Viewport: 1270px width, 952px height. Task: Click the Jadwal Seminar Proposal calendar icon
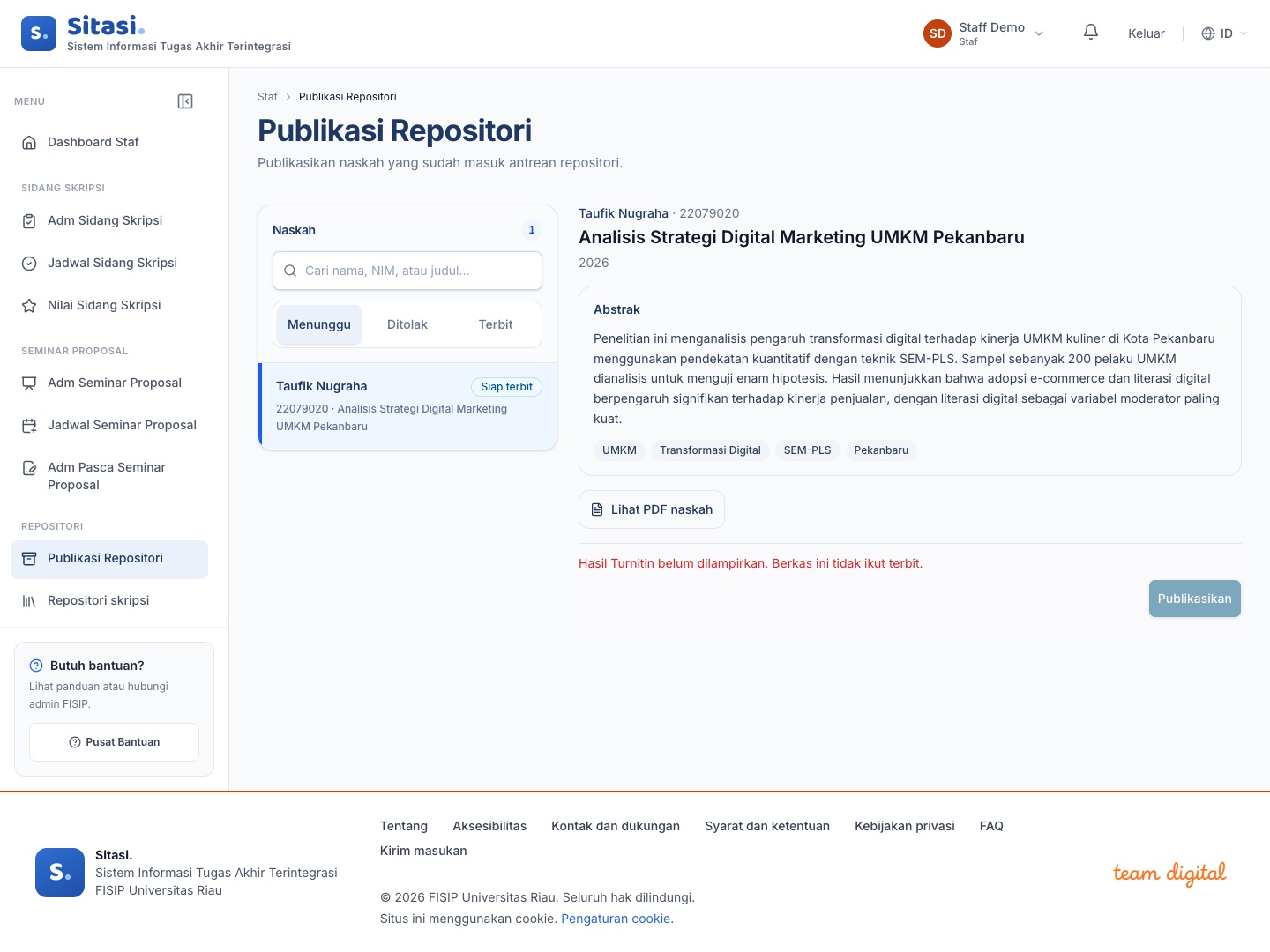click(x=29, y=426)
